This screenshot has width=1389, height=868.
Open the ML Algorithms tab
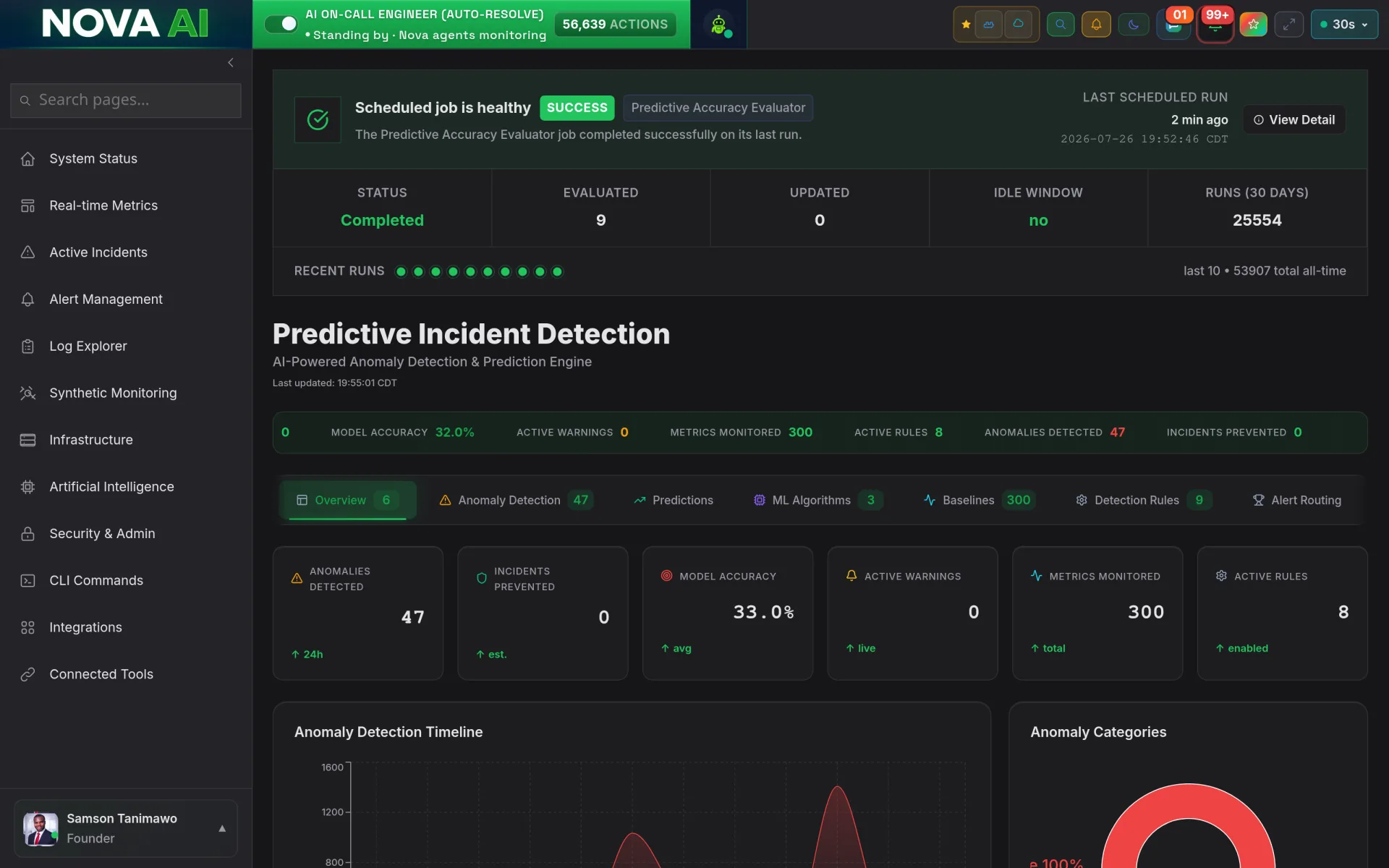818,500
